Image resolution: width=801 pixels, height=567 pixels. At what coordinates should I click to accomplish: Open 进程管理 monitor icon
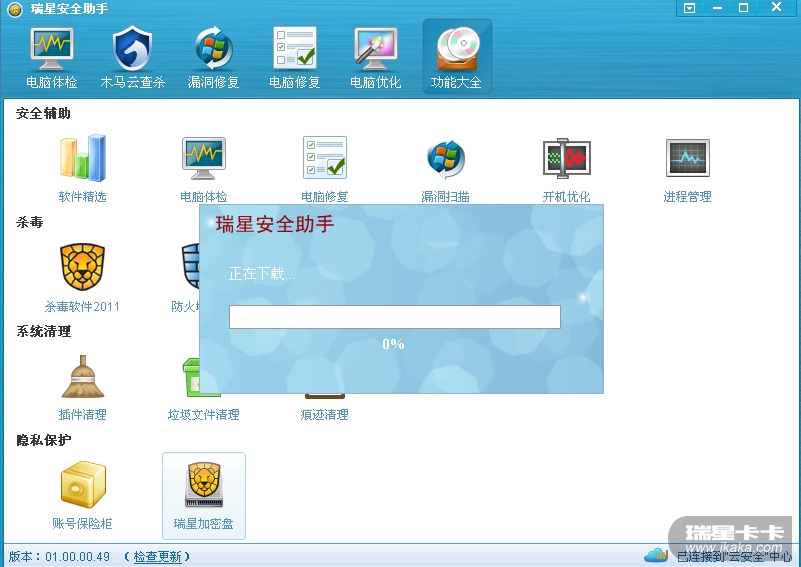click(688, 158)
